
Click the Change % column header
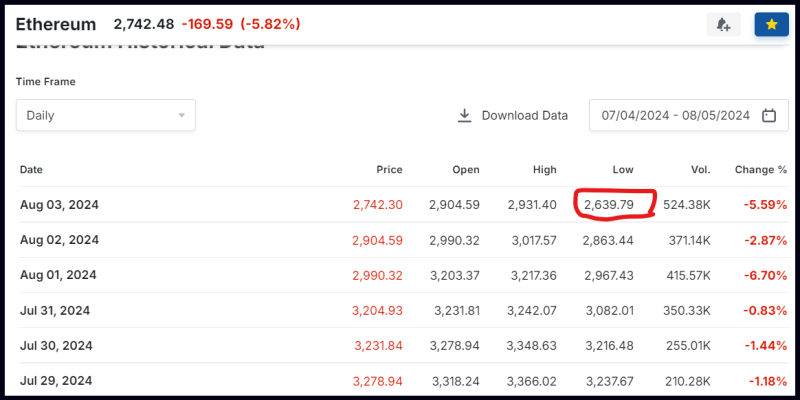(761, 170)
